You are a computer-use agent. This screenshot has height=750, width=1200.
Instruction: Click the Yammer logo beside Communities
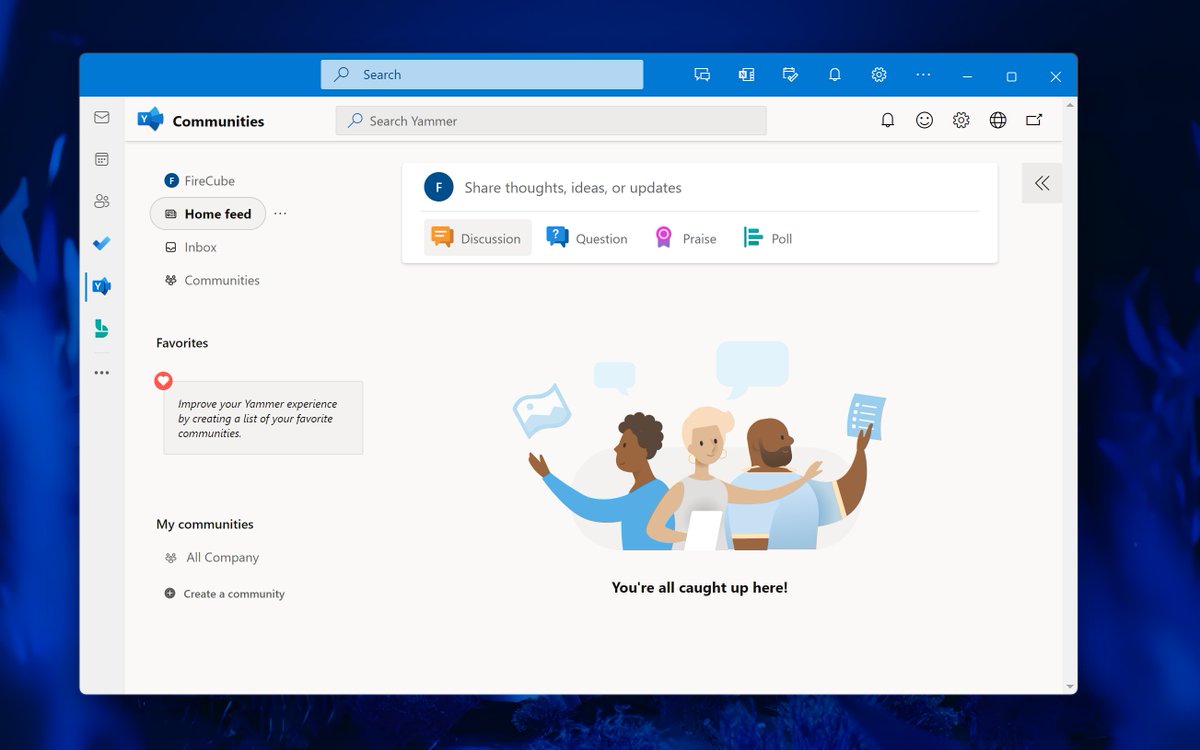pyautogui.click(x=150, y=119)
